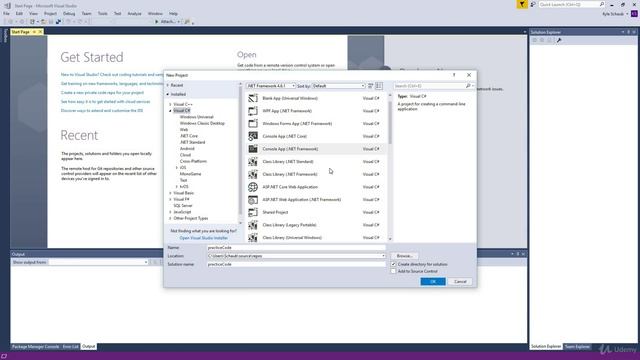The height and width of the screenshot is (360, 640).
Task: Click the search magnifier in New Project dialog
Action: coord(468,86)
